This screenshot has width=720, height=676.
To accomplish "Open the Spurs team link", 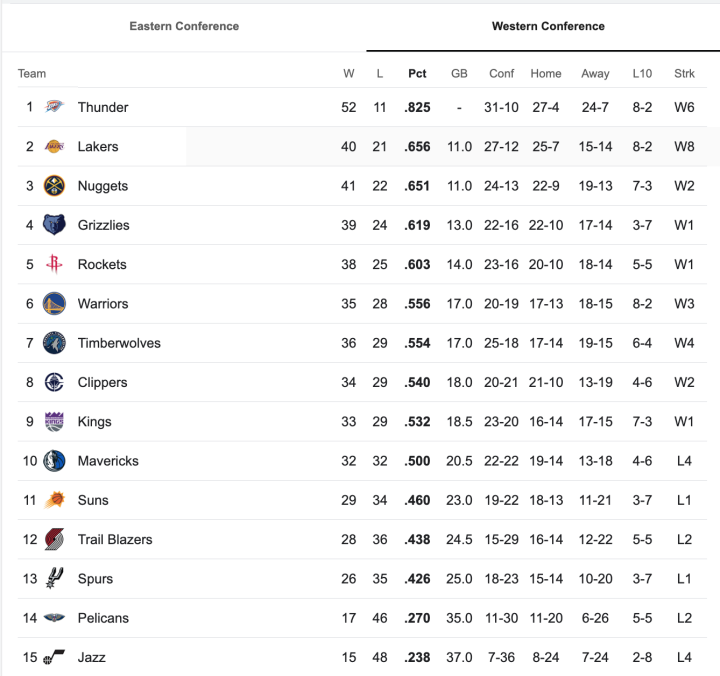I will (x=95, y=579).
